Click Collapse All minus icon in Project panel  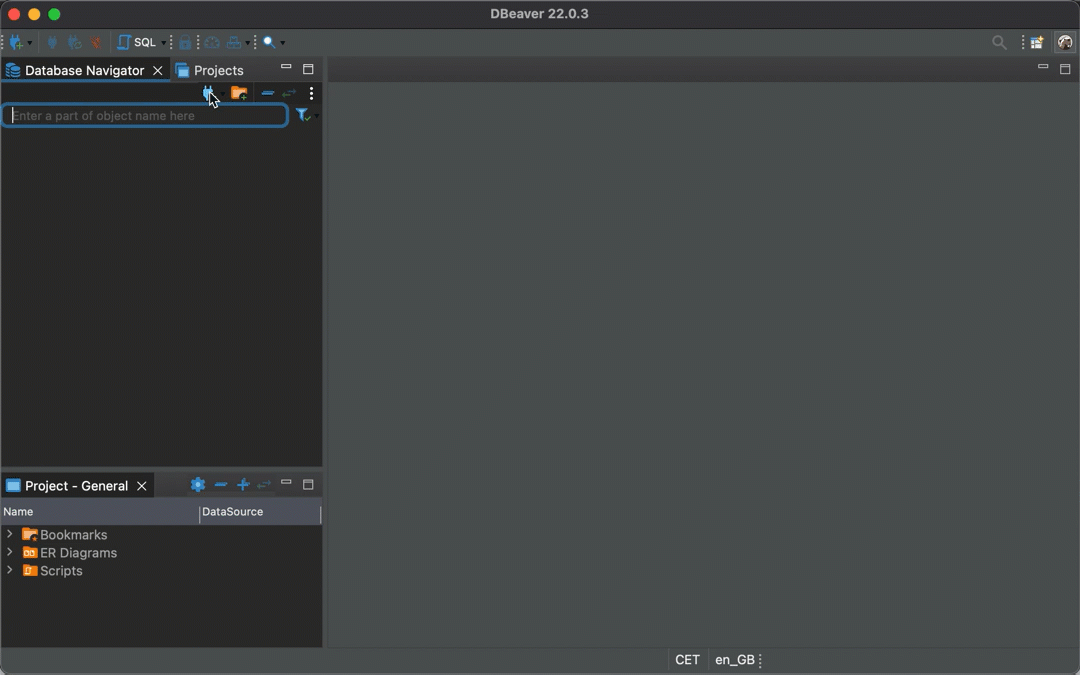(220, 484)
